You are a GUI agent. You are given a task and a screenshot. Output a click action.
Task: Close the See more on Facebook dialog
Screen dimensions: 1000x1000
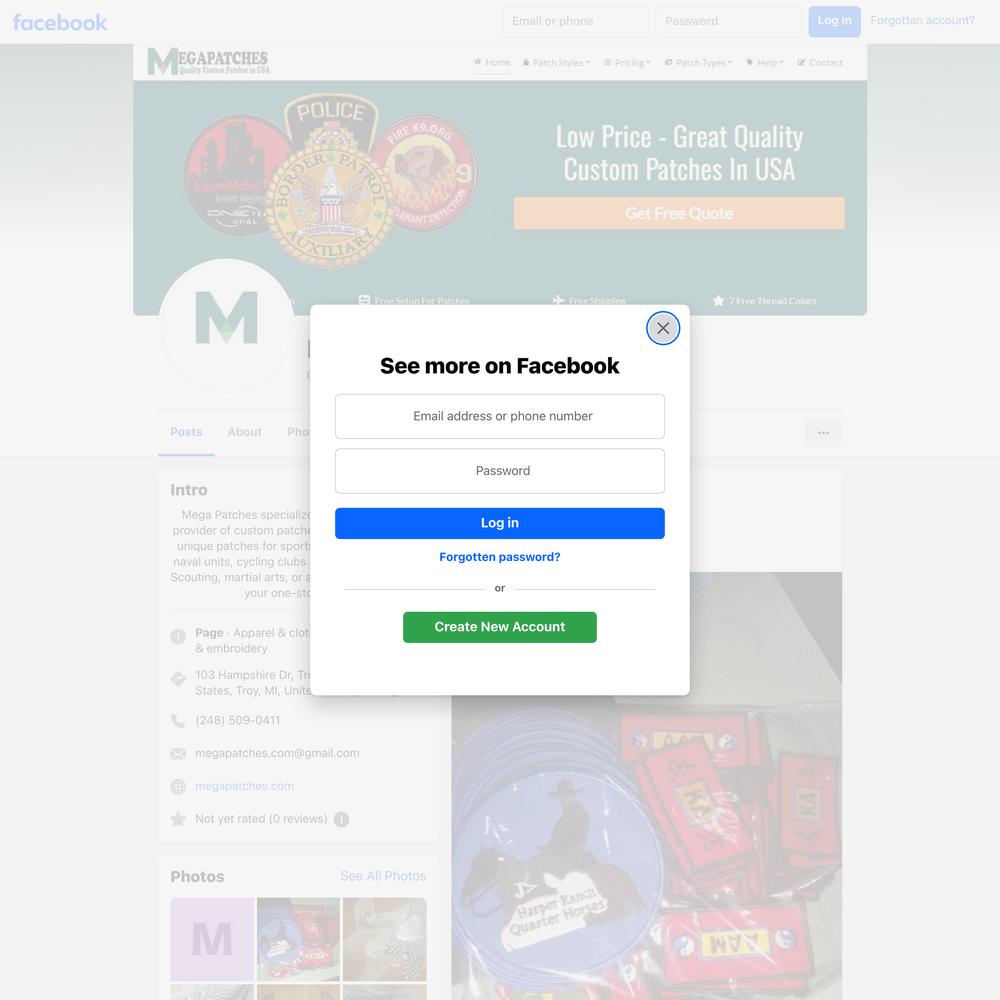[663, 328]
